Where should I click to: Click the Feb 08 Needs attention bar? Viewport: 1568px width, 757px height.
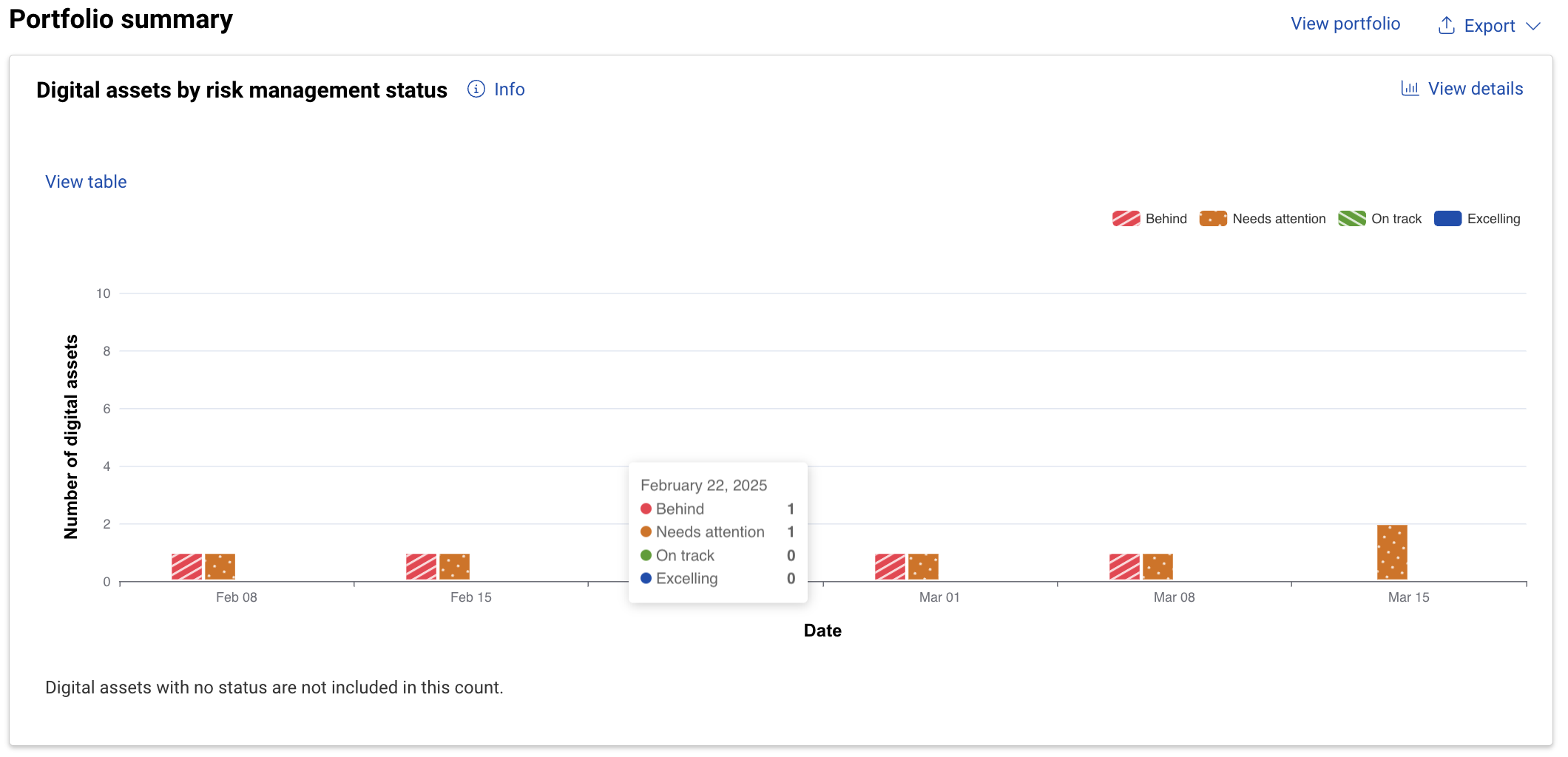[220, 567]
